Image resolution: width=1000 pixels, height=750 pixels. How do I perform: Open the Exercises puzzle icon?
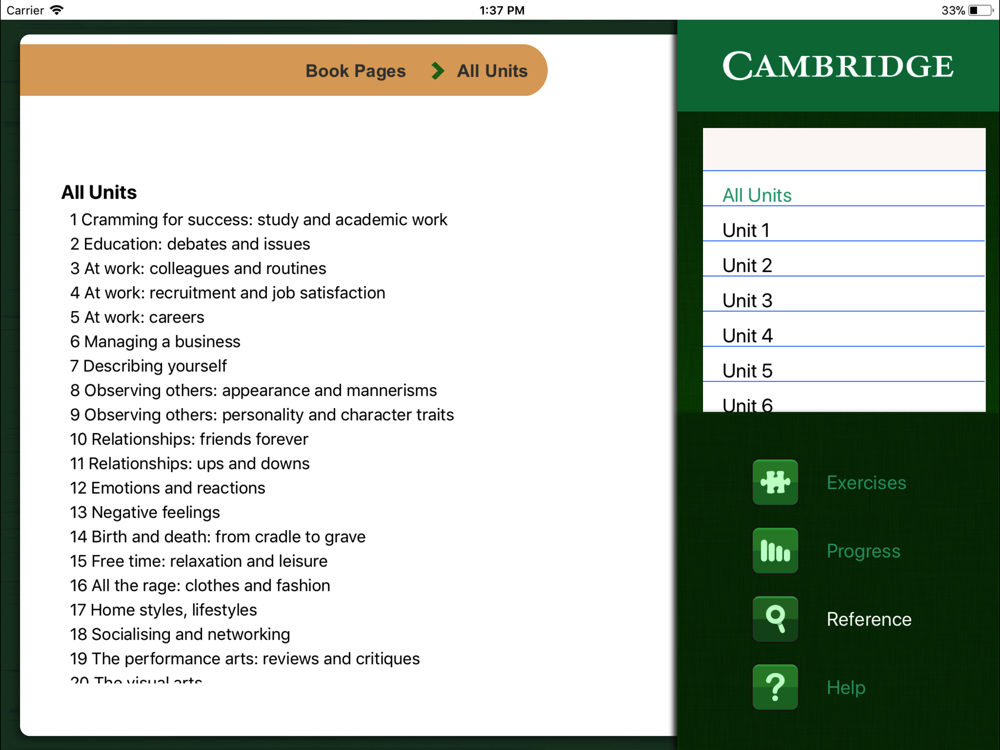(775, 482)
